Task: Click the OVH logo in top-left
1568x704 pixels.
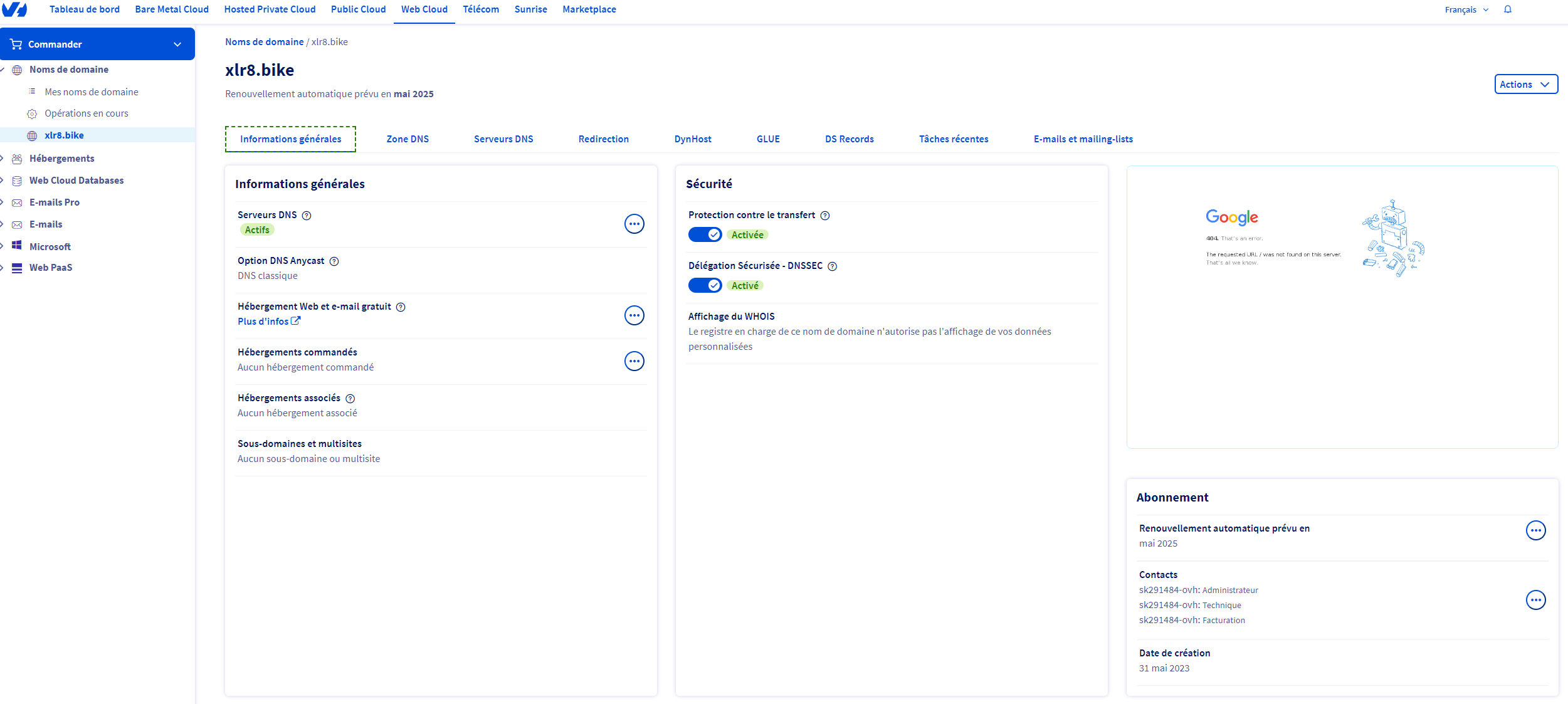Action: click(14, 9)
